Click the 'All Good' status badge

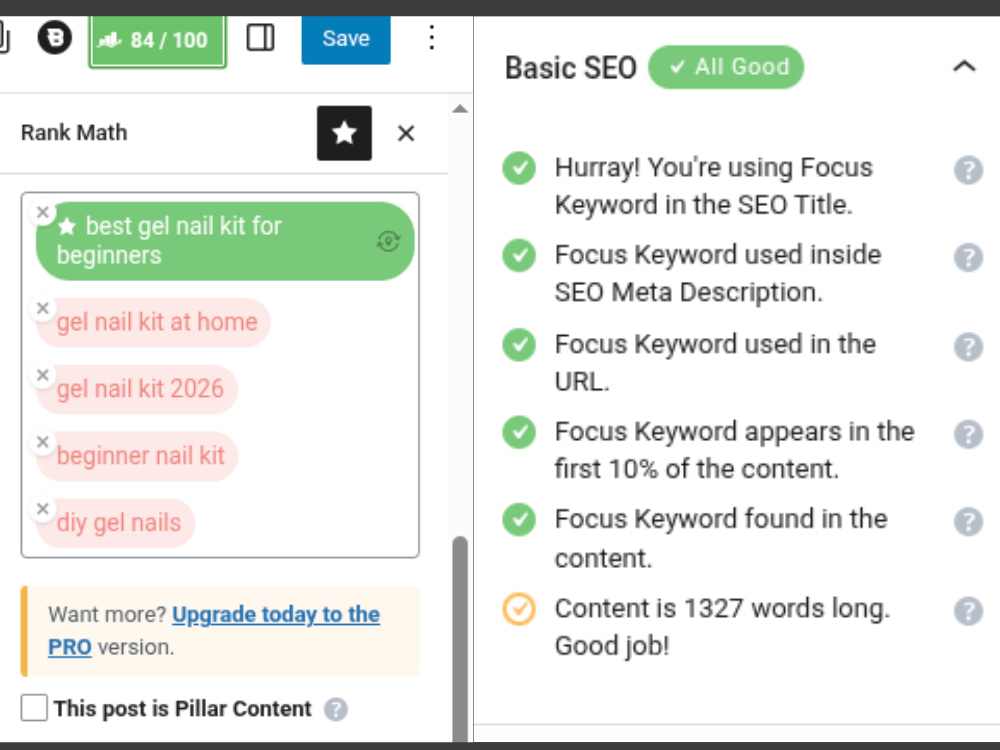(x=726, y=67)
